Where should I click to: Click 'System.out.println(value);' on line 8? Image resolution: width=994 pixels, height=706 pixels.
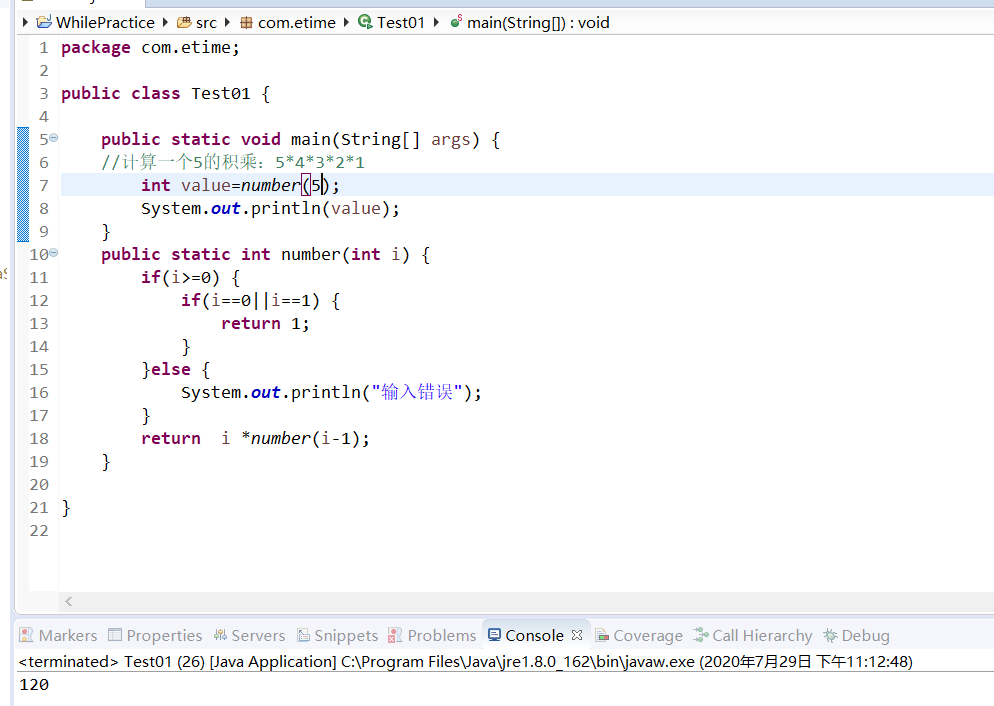click(x=271, y=209)
